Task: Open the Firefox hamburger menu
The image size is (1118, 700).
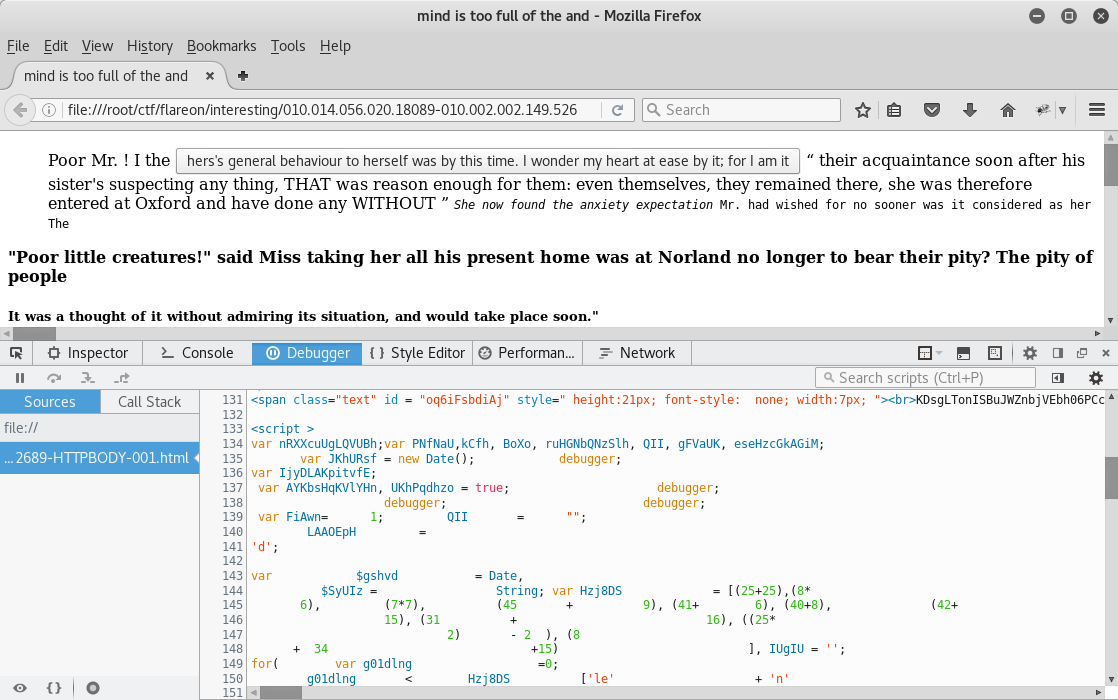Action: pyautogui.click(x=1097, y=110)
